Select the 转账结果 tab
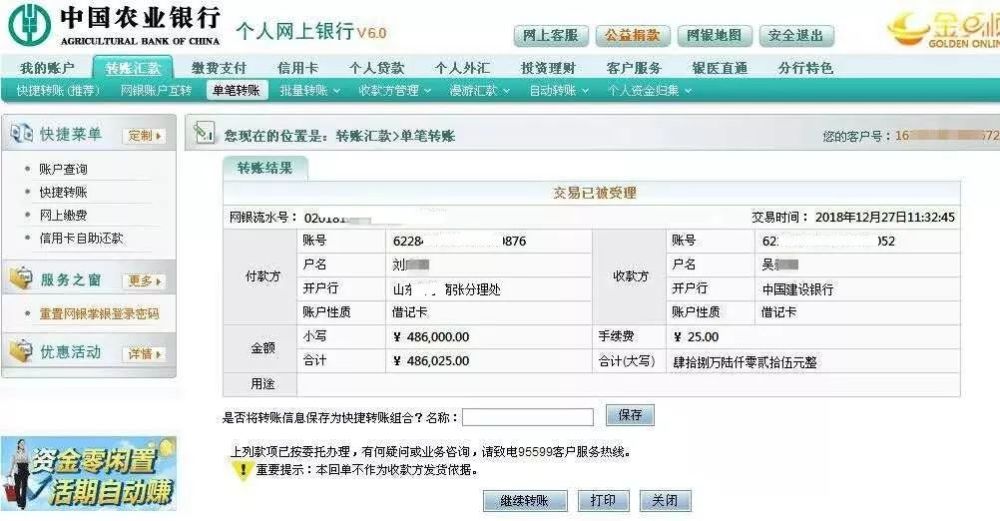1000x521 pixels. pos(265,168)
